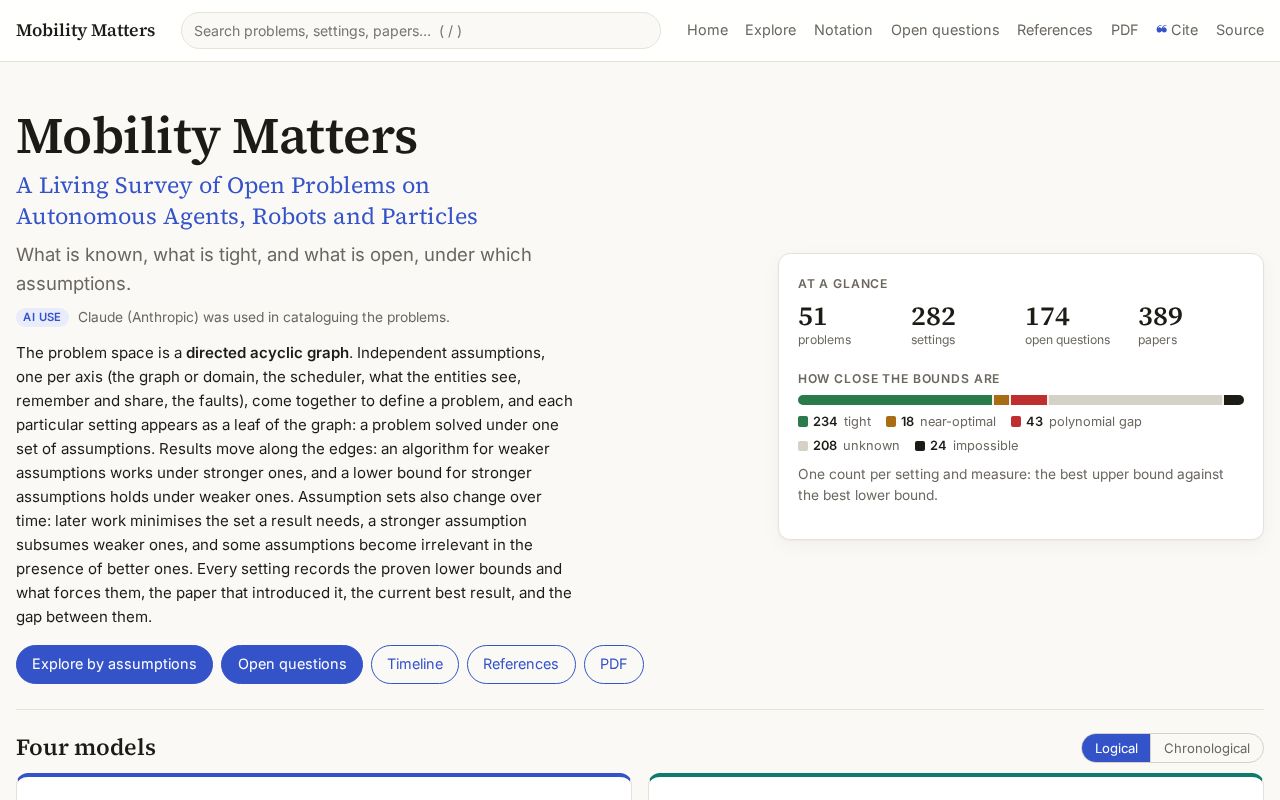The width and height of the screenshot is (1280, 800).
Task: Click the grey segment of the bounds bar
Action: coord(1136,400)
